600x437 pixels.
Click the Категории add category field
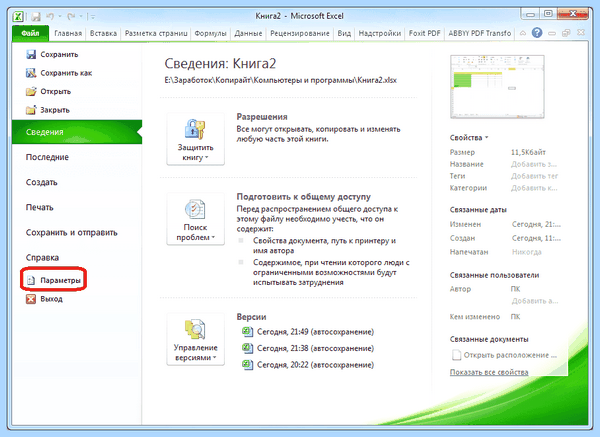[x=534, y=188]
